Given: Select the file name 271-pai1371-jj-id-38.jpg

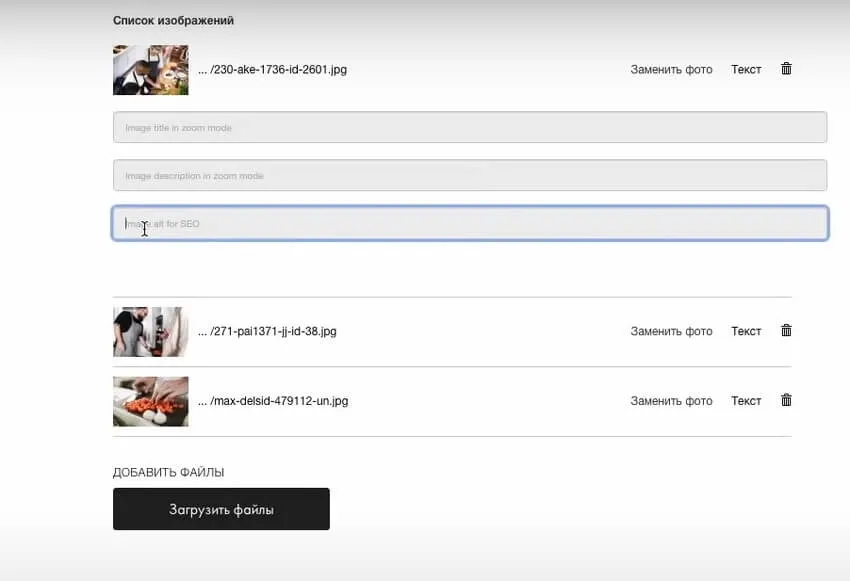Looking at the screenshot, I should coord(267,332).
